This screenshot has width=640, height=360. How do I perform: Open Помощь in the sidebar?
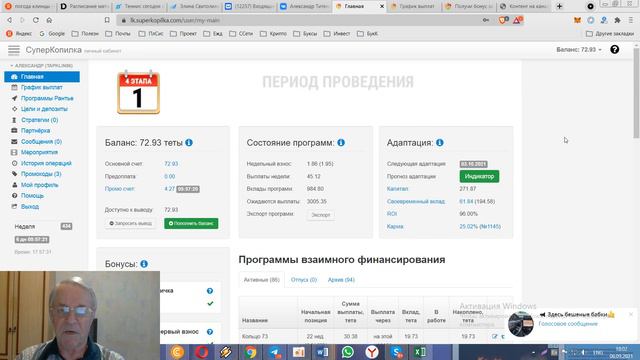pyautogui.click(x=32, y=196)
